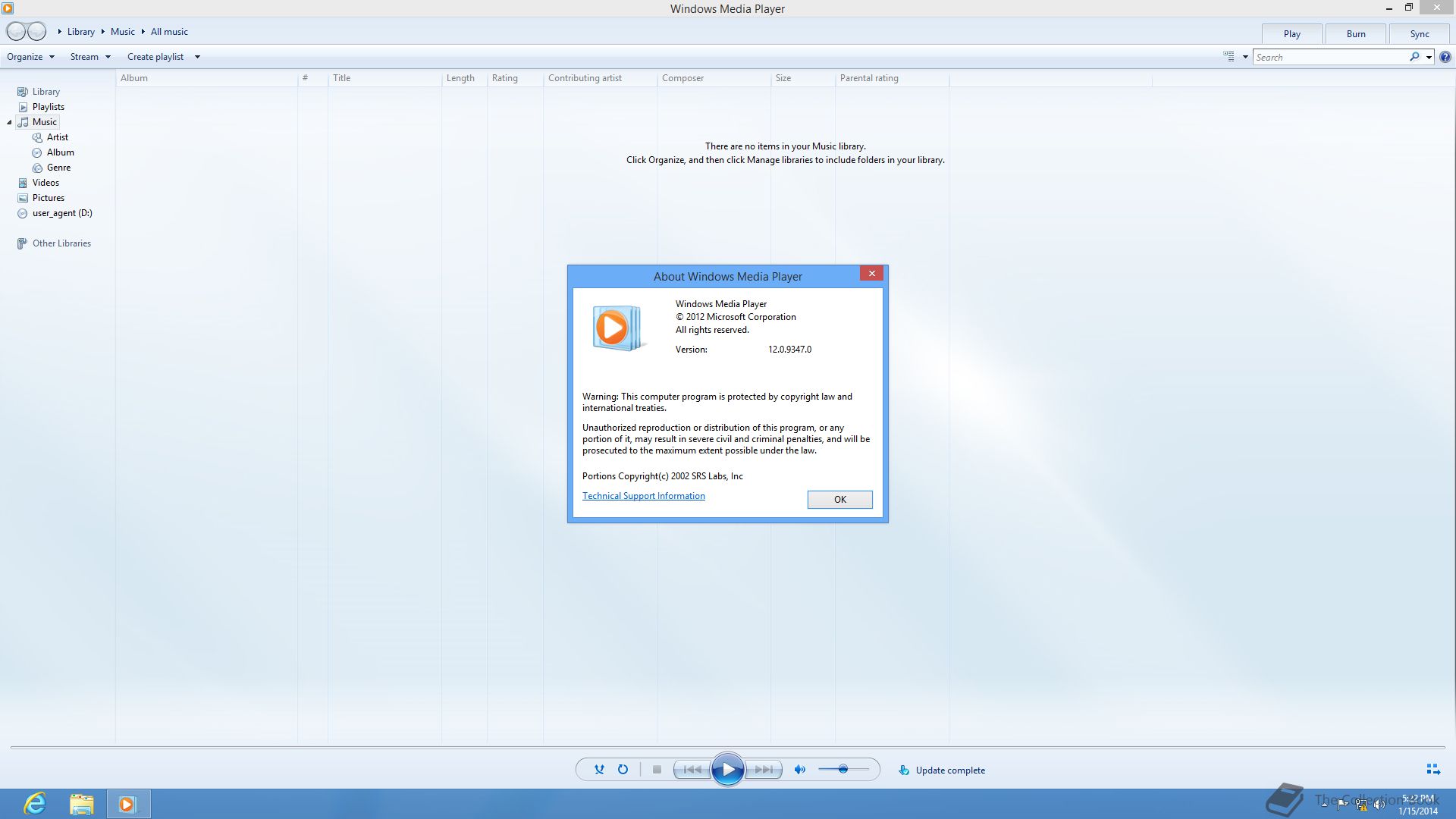Expand the Create playlist dropdown arrow
The width and height of the screenshot is (1456, 819).
pos(197,57)
